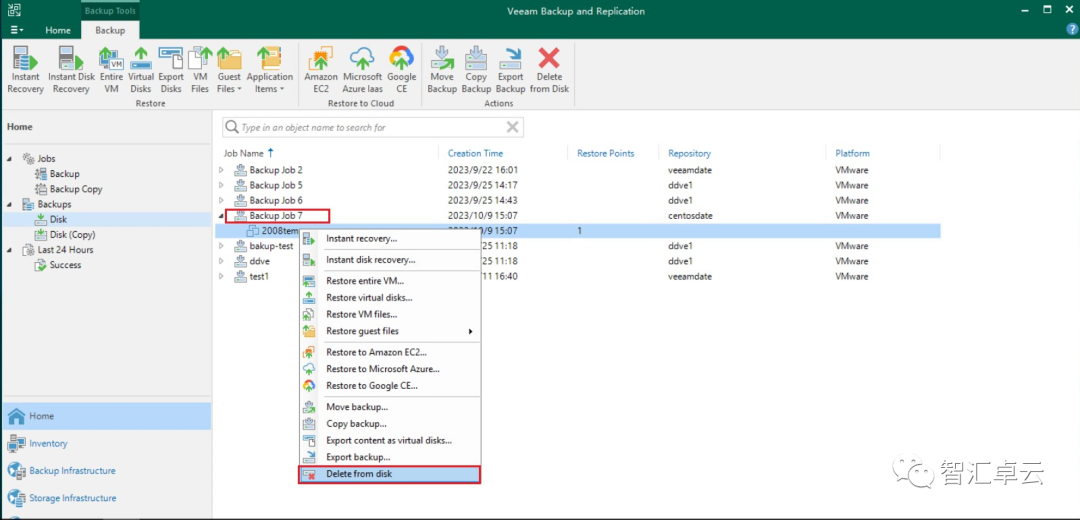Choose Restore to Google CE... menu entry

point(389,386)
